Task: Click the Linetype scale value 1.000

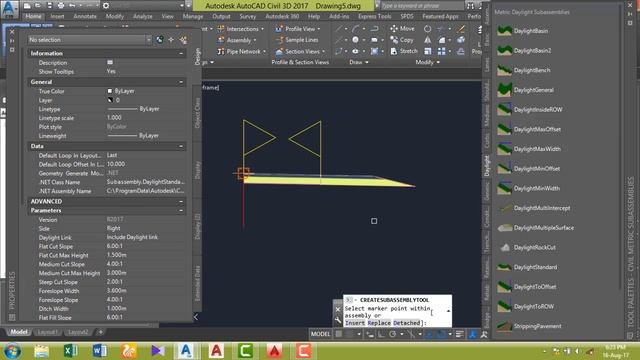Action: [x=114, y=118]
